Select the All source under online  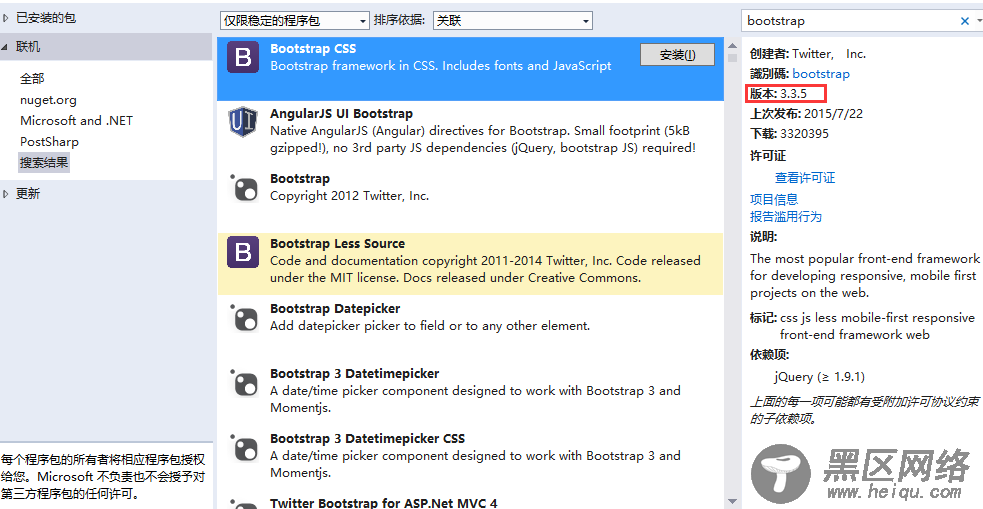tap(32, 78)
